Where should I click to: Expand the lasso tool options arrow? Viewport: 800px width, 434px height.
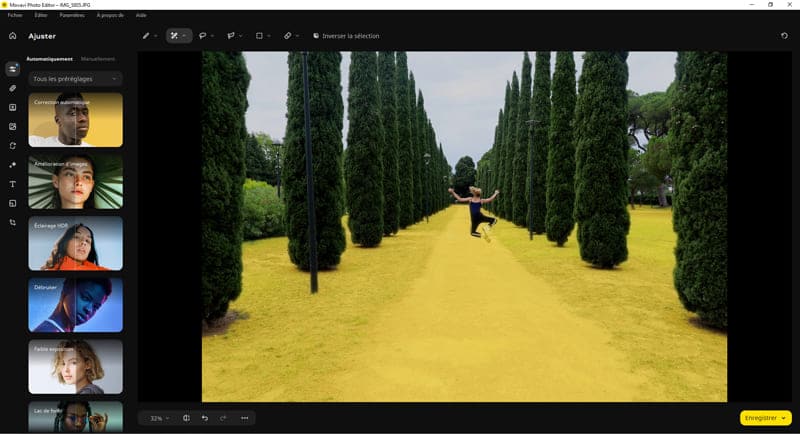212,36
